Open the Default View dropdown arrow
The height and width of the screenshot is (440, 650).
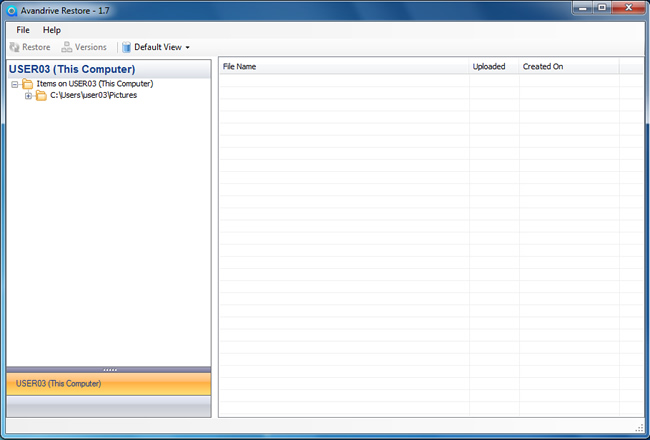click(x=187, y=47)
